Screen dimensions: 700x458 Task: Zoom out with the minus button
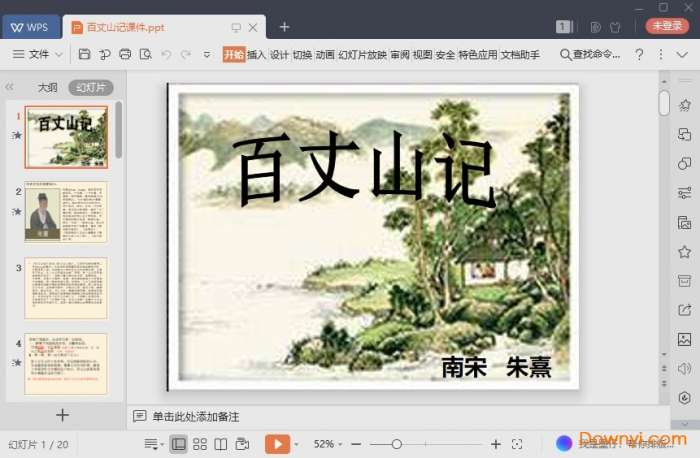356,444
